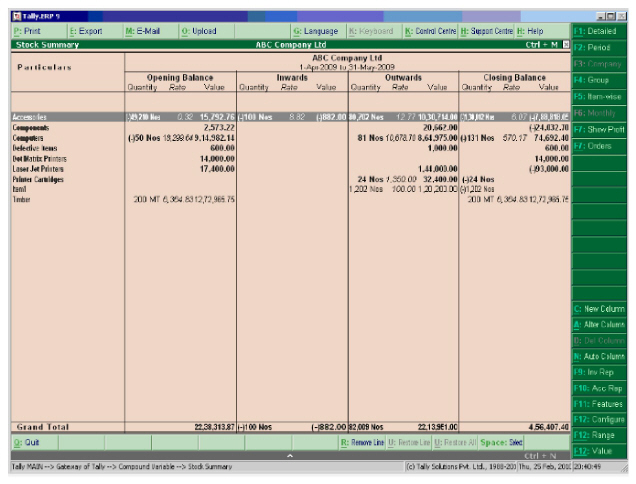Image resolution: width=636 pixels, height=484 pixels.
Task: Select the Defective Items row
Action: click(x=290, y=148)
